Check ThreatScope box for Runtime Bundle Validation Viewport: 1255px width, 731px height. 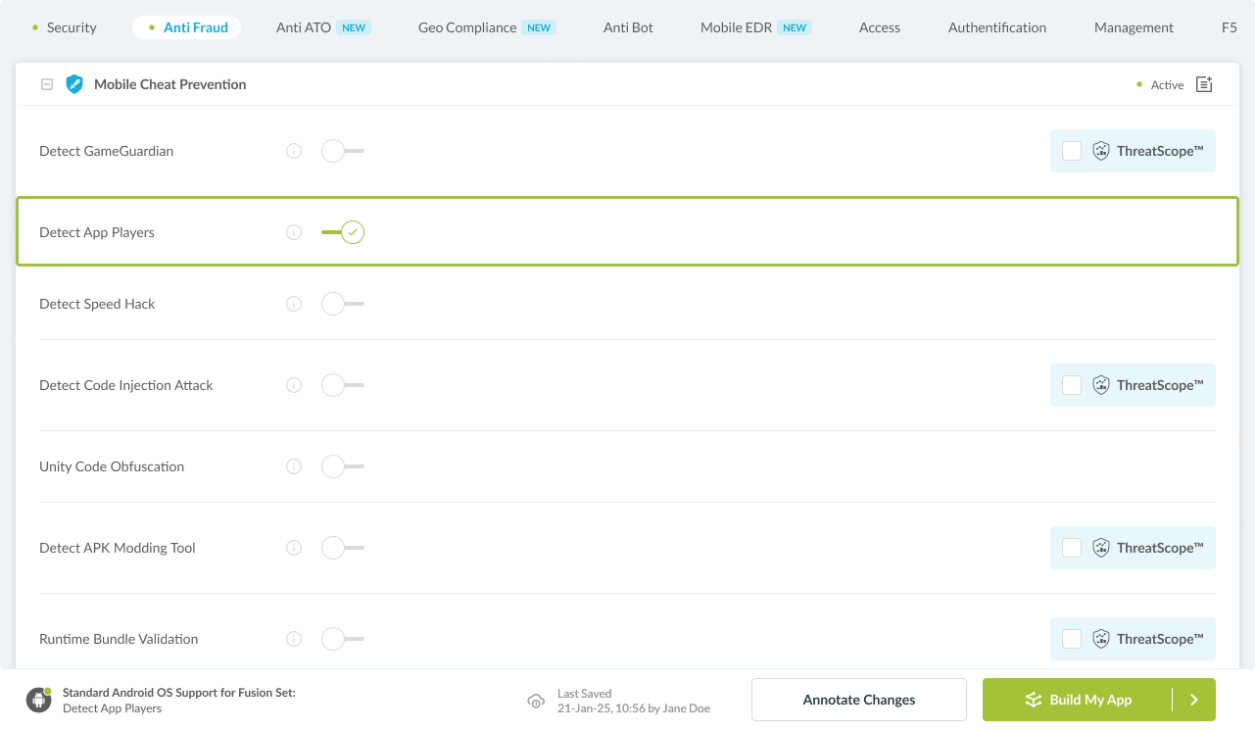1071,639
